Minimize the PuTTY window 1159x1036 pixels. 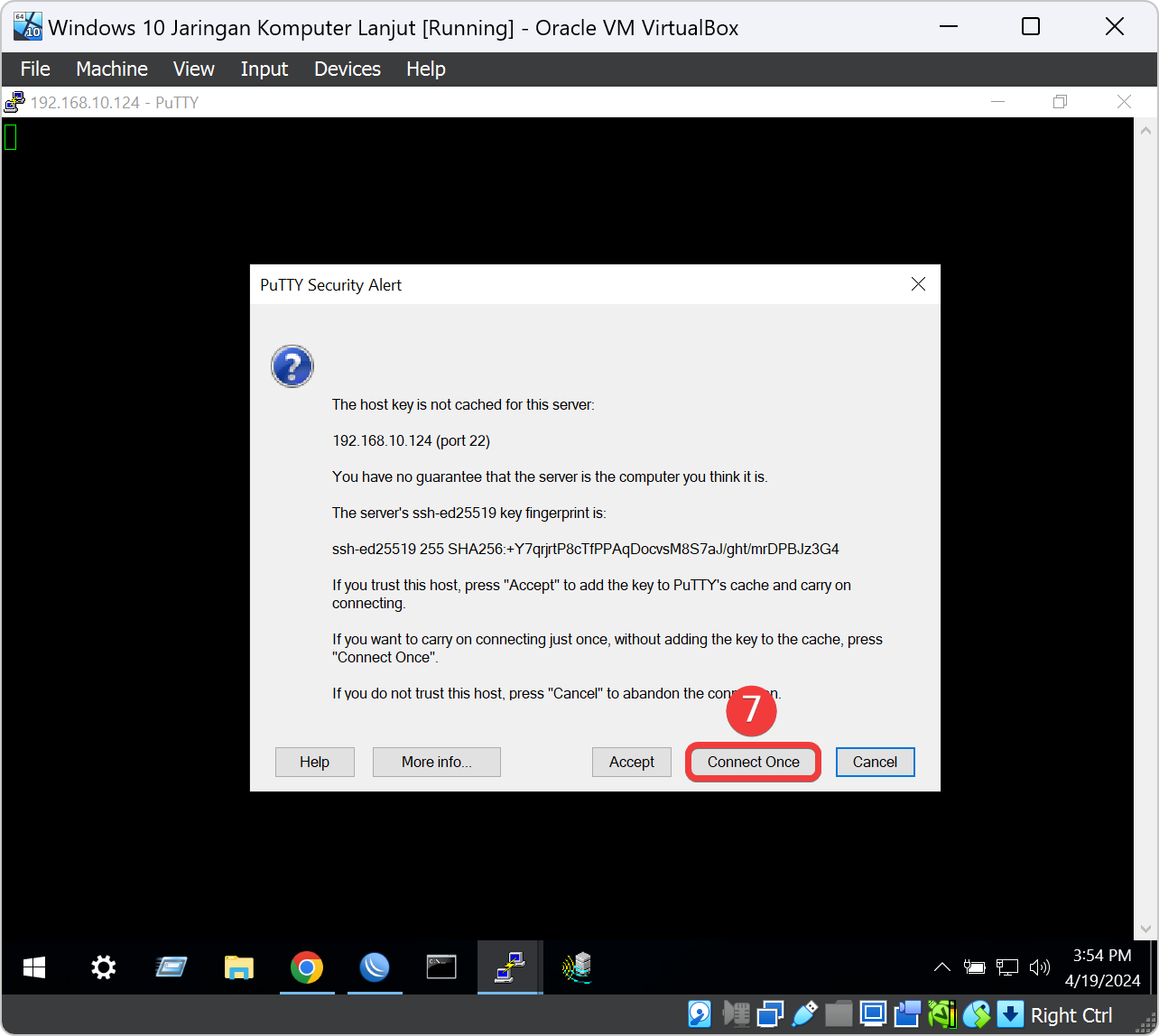(997, 102)
